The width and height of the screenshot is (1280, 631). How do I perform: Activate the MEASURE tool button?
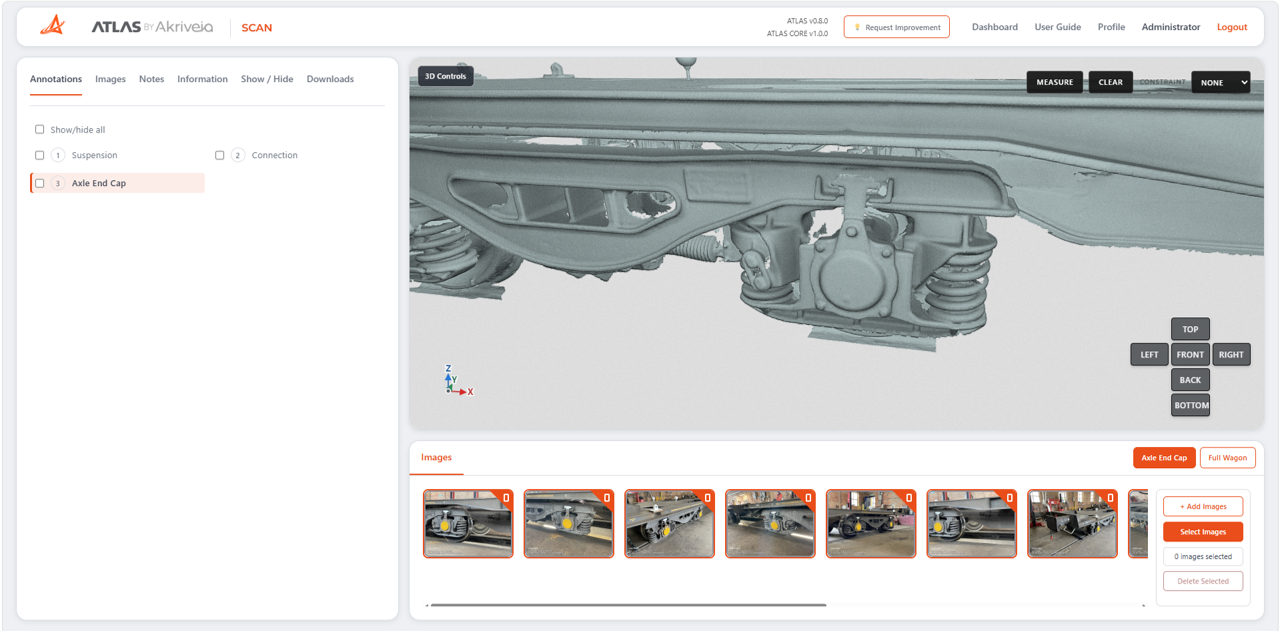click(x=1054, y=82)
